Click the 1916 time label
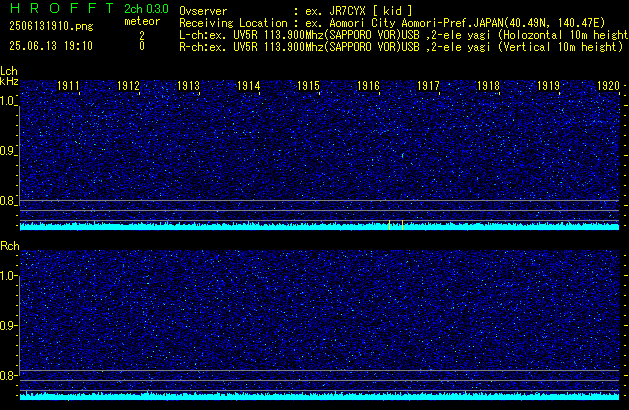 pos(368,86)
